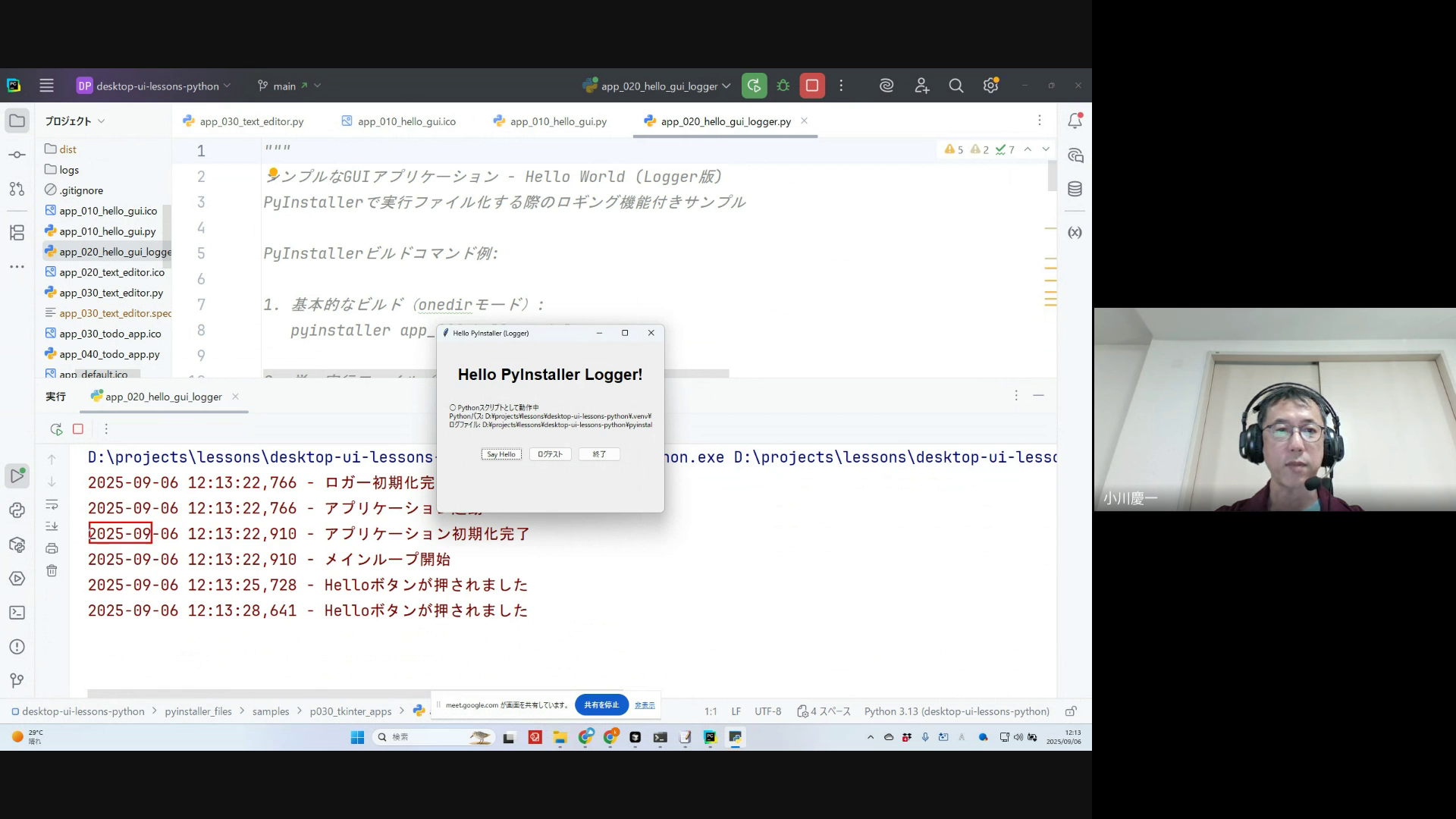Open the Terminal tool window icon
The width and height of the screenshot is (1456, 819).
click(17, 613)
